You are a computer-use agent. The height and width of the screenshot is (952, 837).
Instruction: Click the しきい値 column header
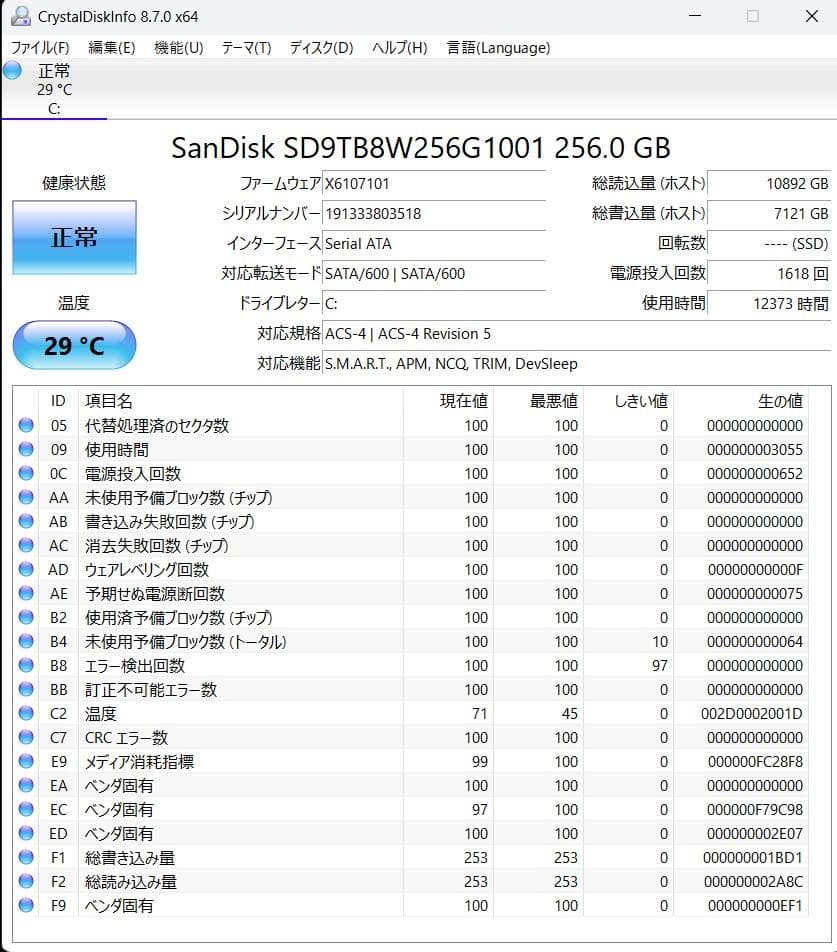(x=628, y=401)
